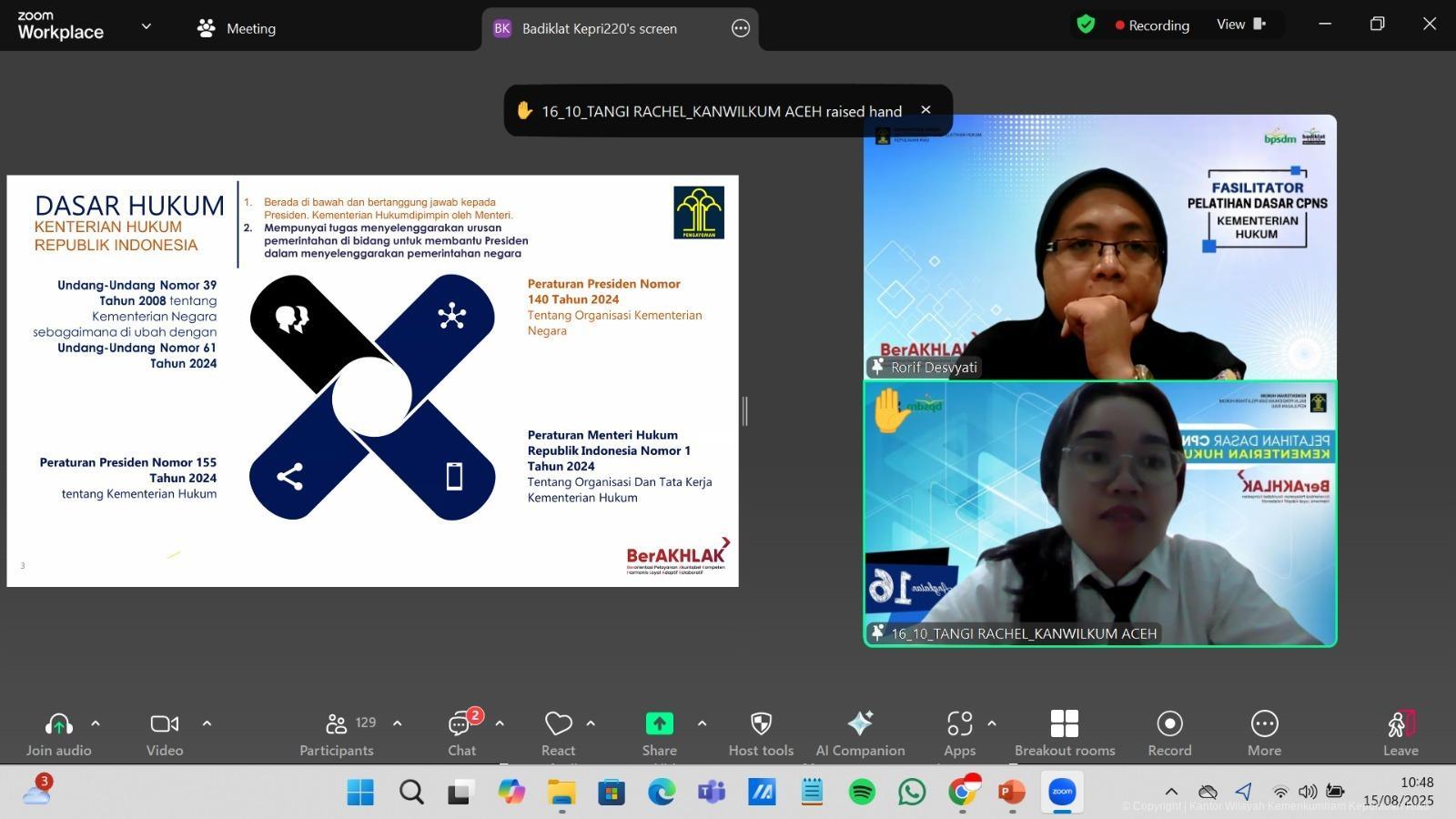Viewport: 1456px width, 819px height.
Task: Toggle the Video camera on
Action: click(164, 724)
